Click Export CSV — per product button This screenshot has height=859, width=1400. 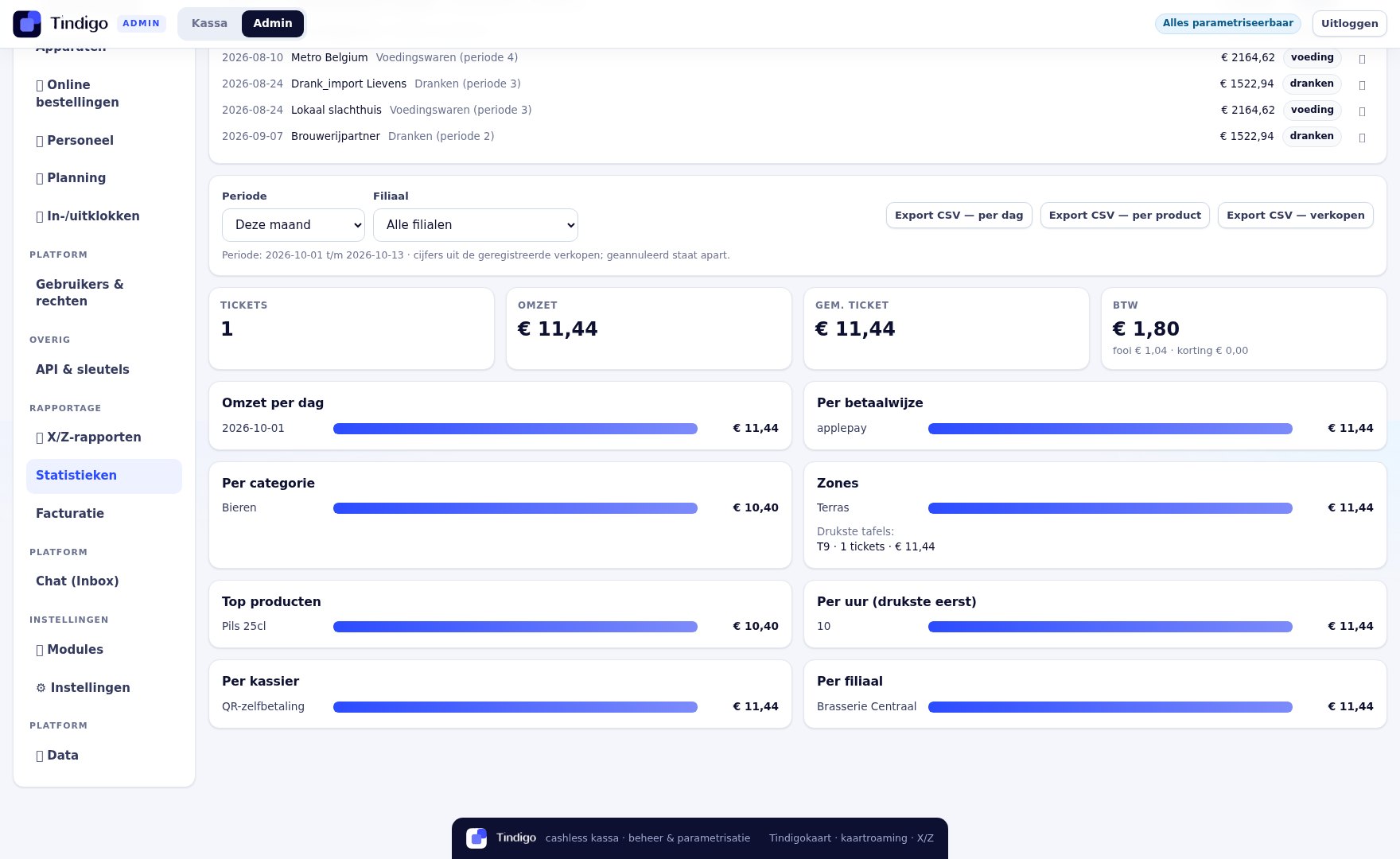click(1125, 216)
